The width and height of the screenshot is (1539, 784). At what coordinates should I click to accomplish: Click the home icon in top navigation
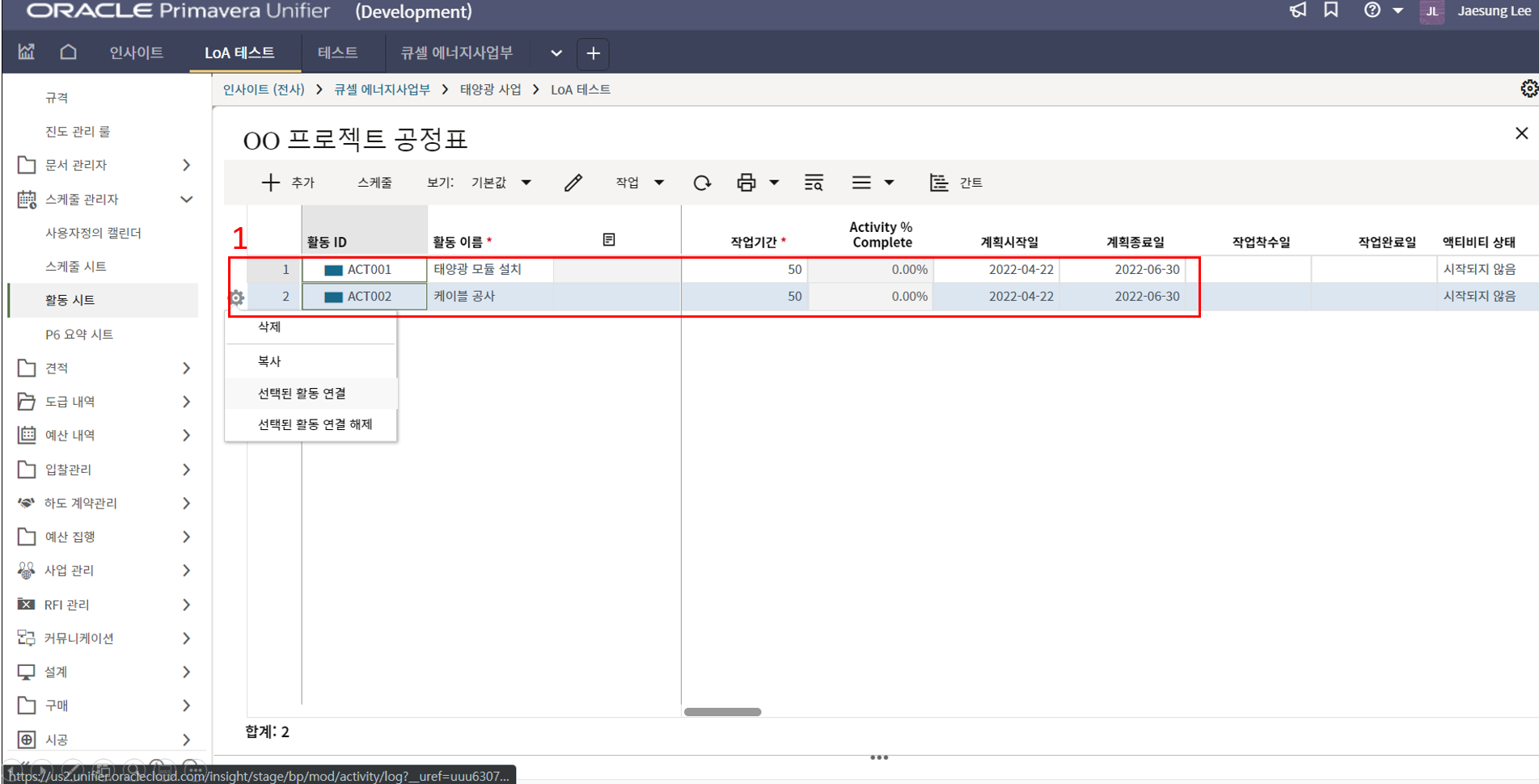point(69,53)
